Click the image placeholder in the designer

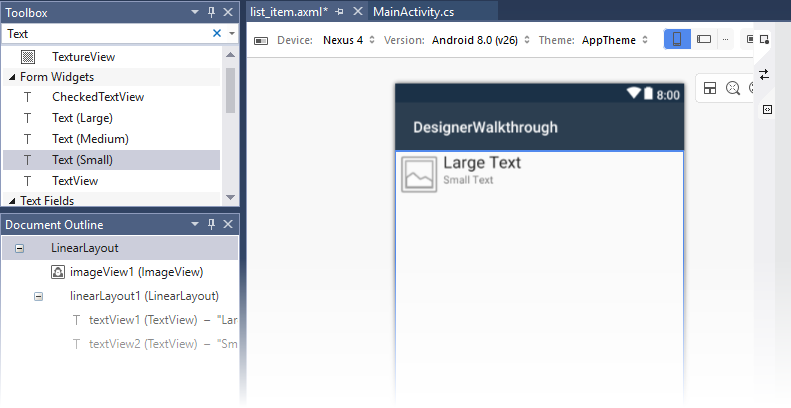[x=419, y=174]
